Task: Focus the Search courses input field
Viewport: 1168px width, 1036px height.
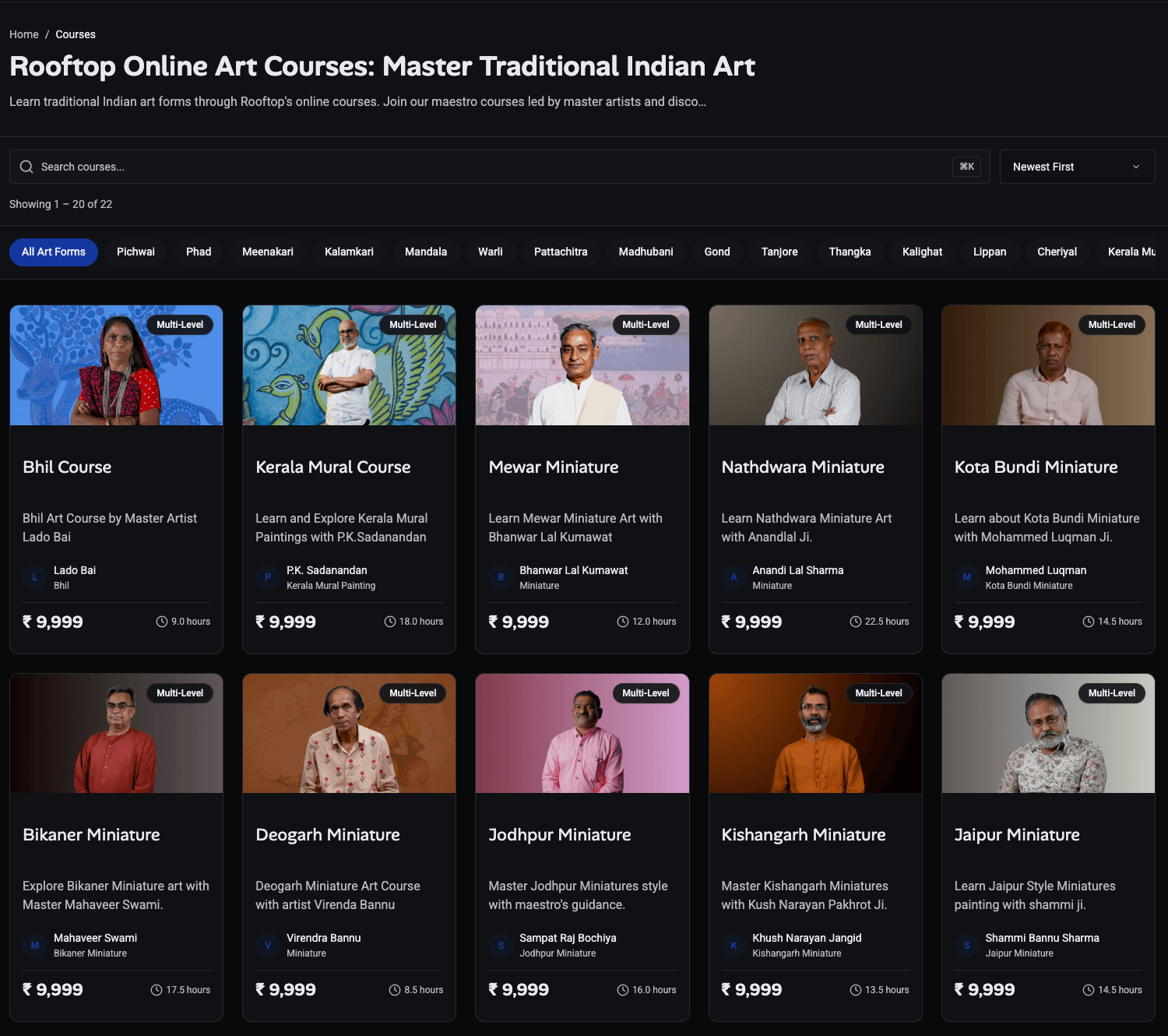Action: (499, 167)
